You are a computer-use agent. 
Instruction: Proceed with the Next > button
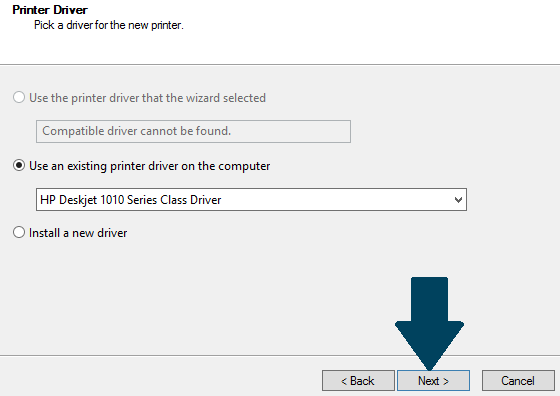click(433, 381)
